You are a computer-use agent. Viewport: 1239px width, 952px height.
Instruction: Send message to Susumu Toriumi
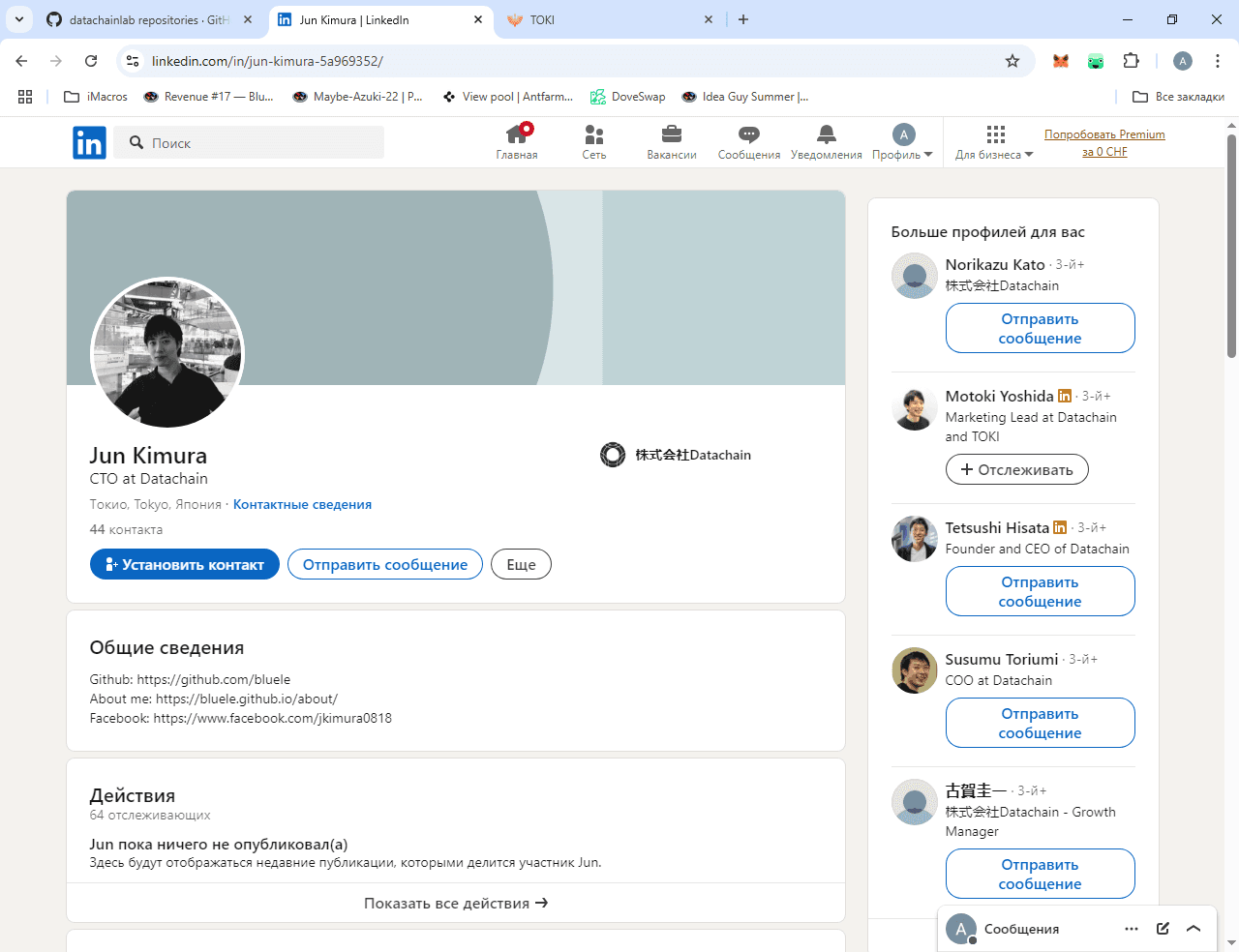[1040, 723]
